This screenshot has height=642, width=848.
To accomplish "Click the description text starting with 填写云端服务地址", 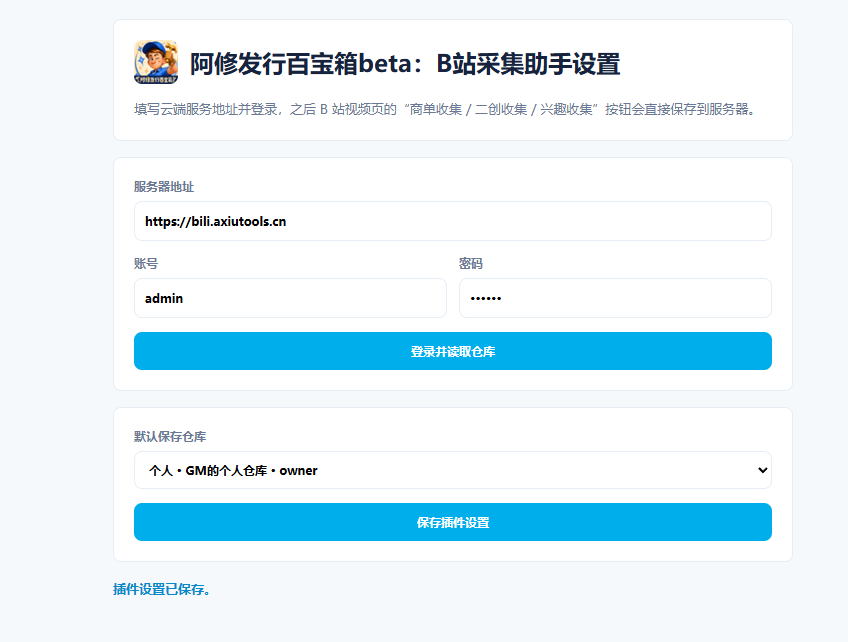I will point(445,109).
